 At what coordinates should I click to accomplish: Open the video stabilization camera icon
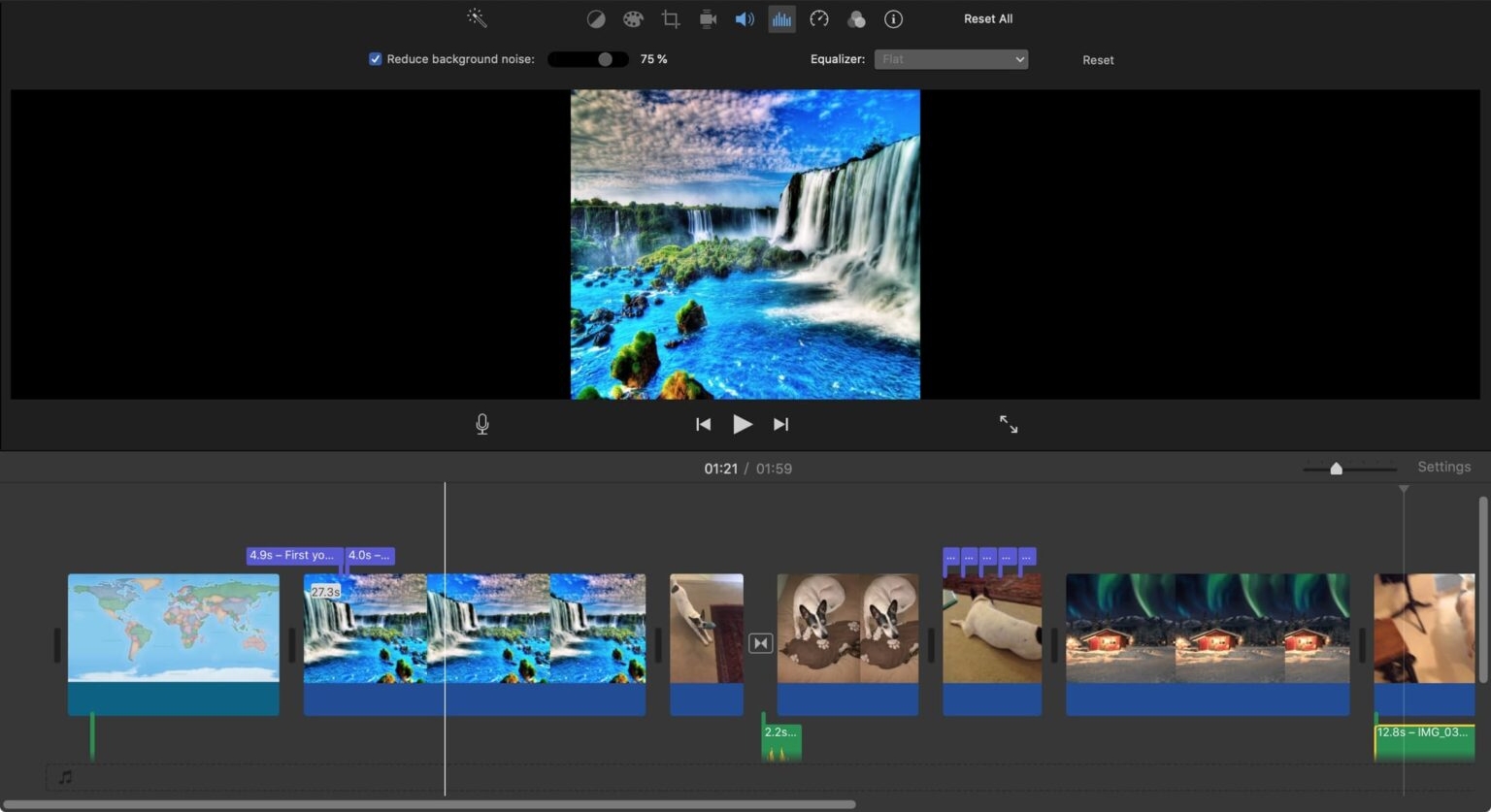click(x=708, y=19)
